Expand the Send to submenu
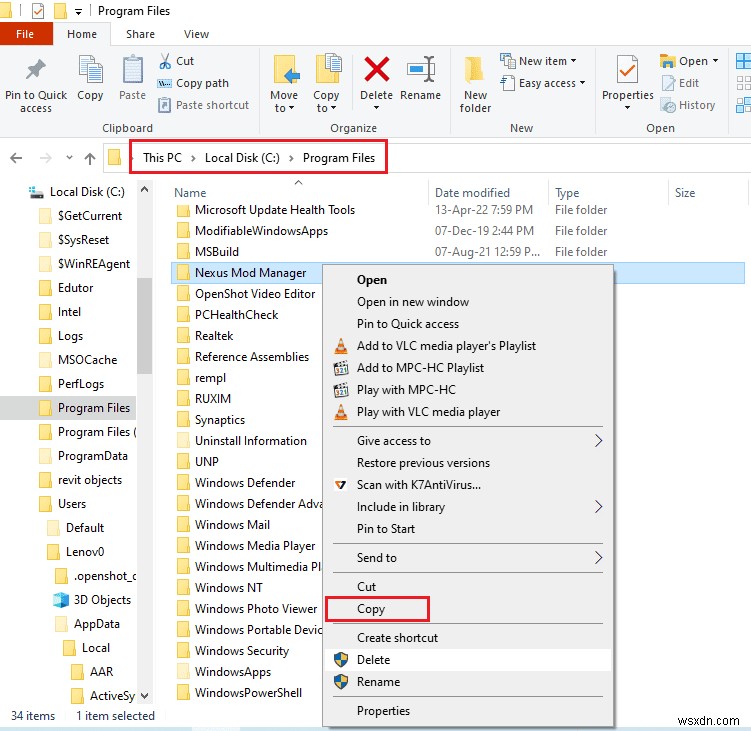Image resolution: width=751 pixels, height=731 pixels. pos(467,558)
